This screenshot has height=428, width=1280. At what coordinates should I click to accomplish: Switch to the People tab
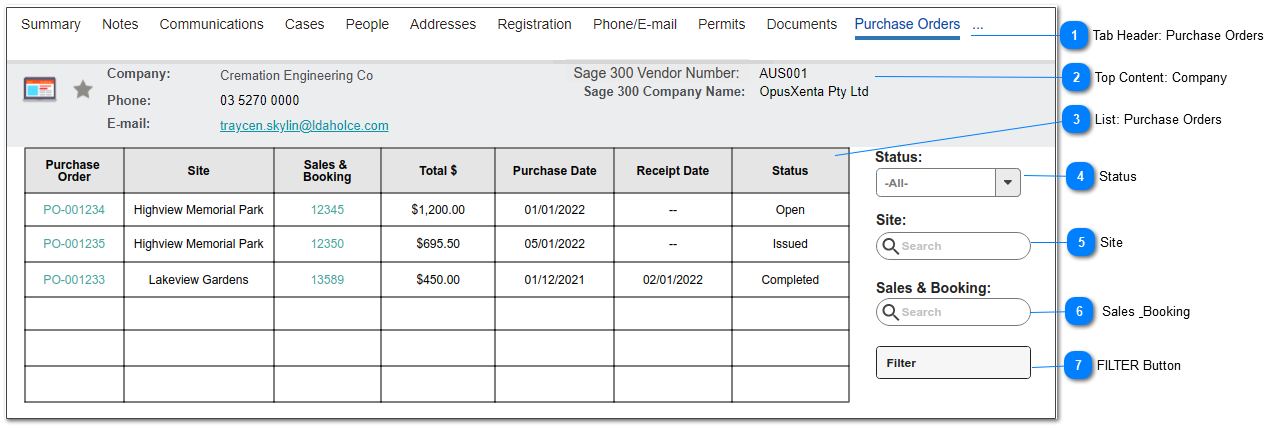pyautogui.click(x=367, y=24)
